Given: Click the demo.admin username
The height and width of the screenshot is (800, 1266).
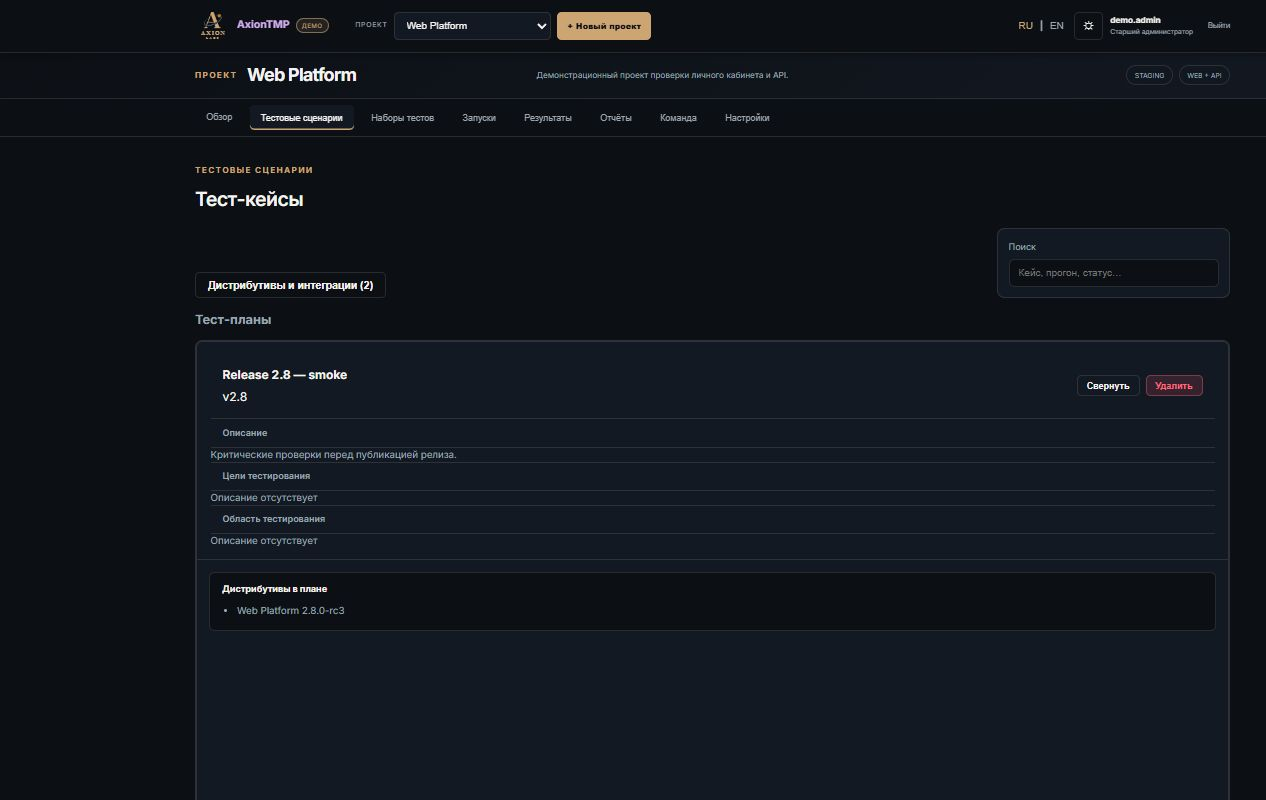Looking at the screenshot, I should pyautogui.click(x=1135, y=20).
